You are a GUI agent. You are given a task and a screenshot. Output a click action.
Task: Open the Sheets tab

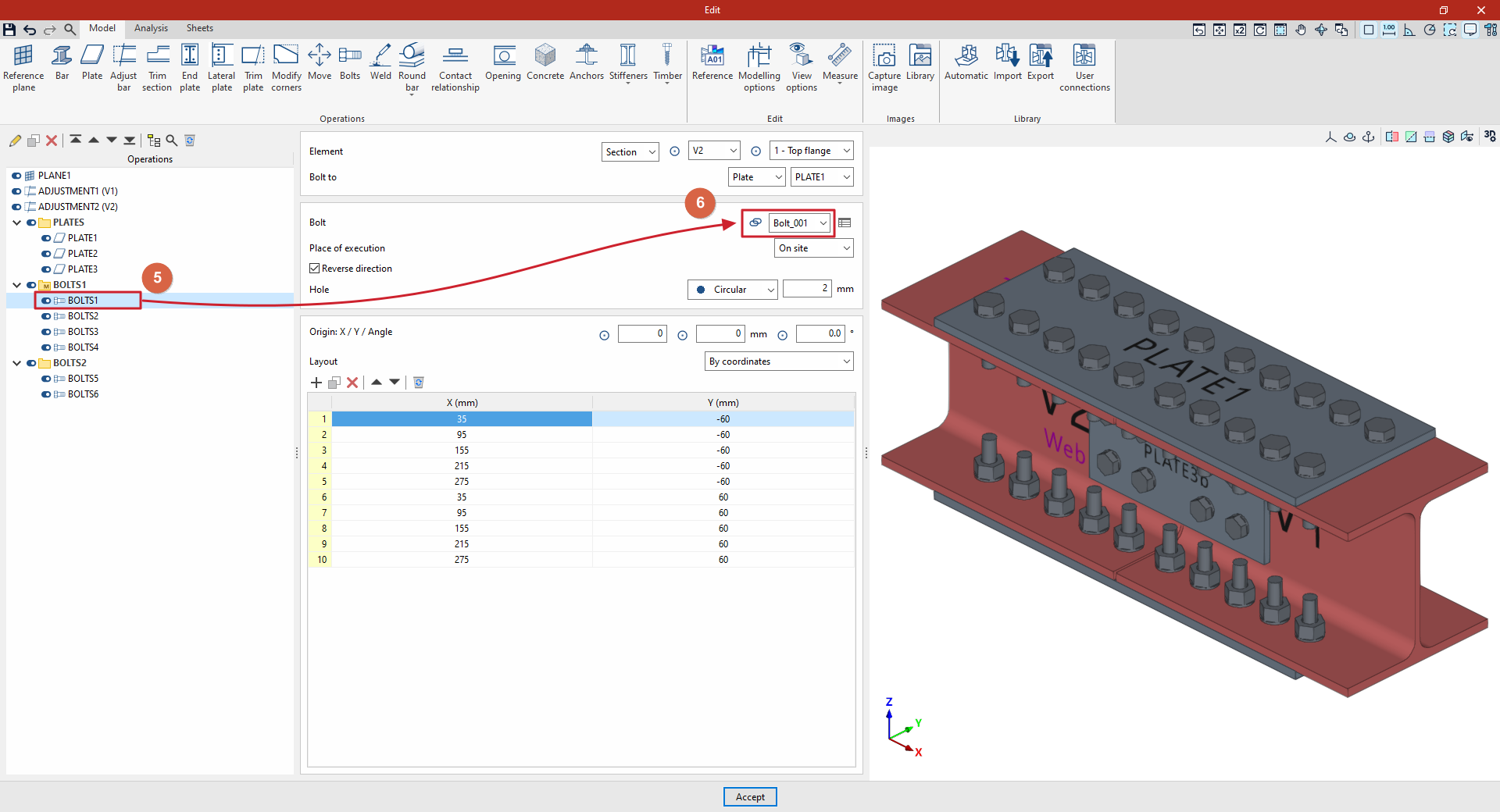200,28
